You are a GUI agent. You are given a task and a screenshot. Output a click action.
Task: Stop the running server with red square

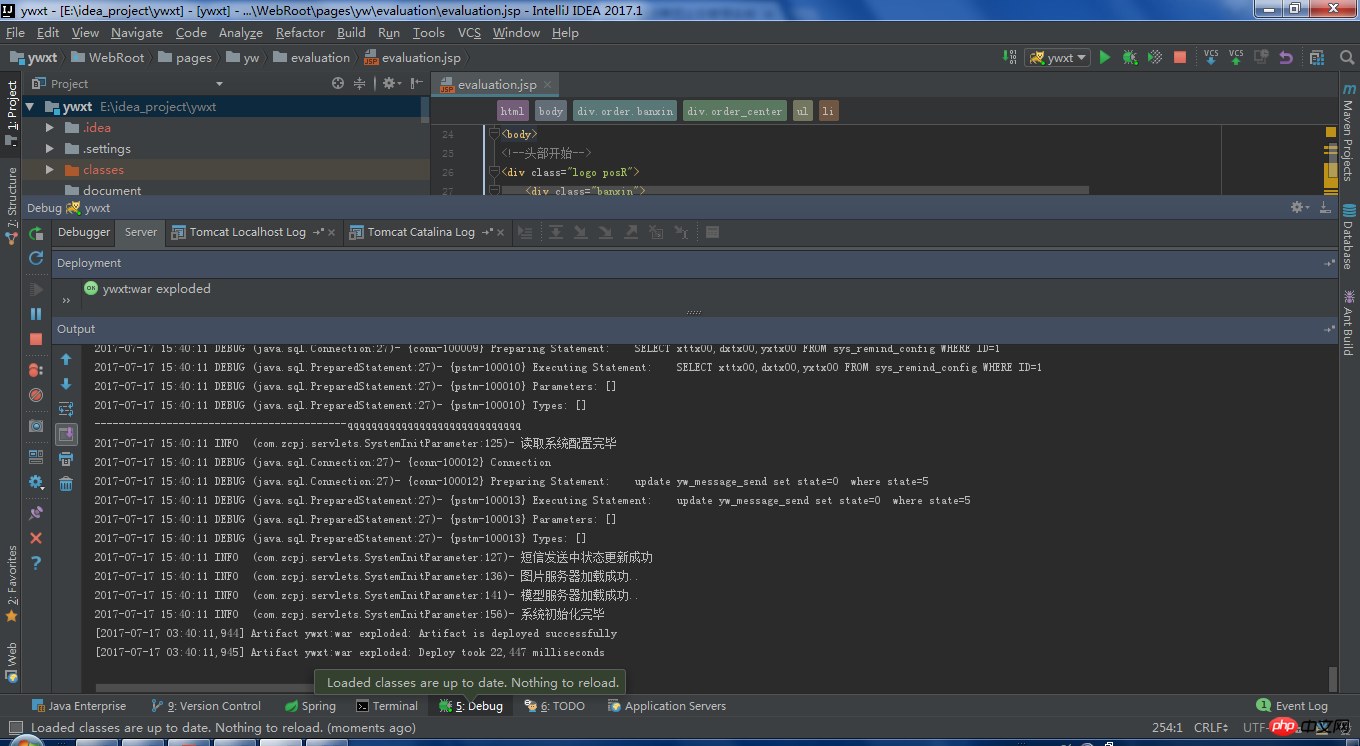(x=1180, y=58)
